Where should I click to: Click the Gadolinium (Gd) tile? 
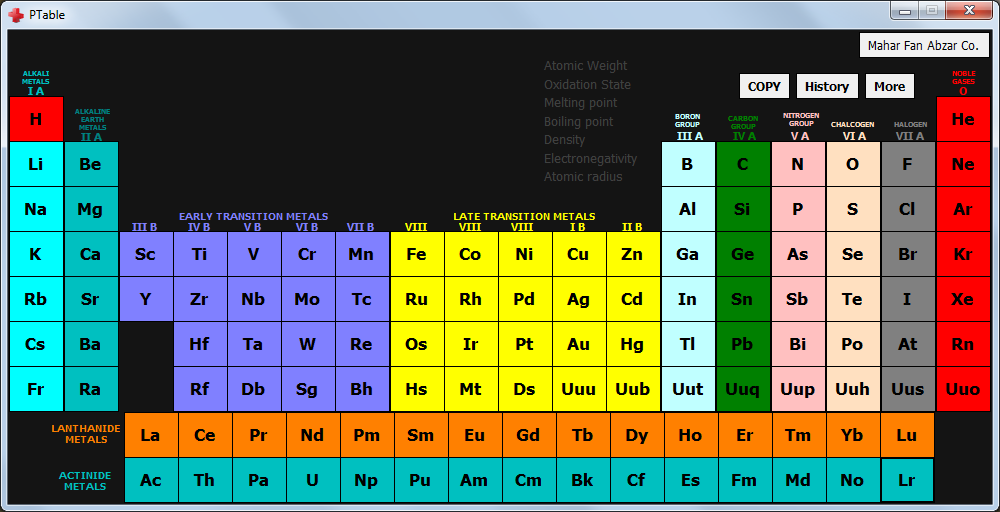pyautogui.click(x=529, y=435)
